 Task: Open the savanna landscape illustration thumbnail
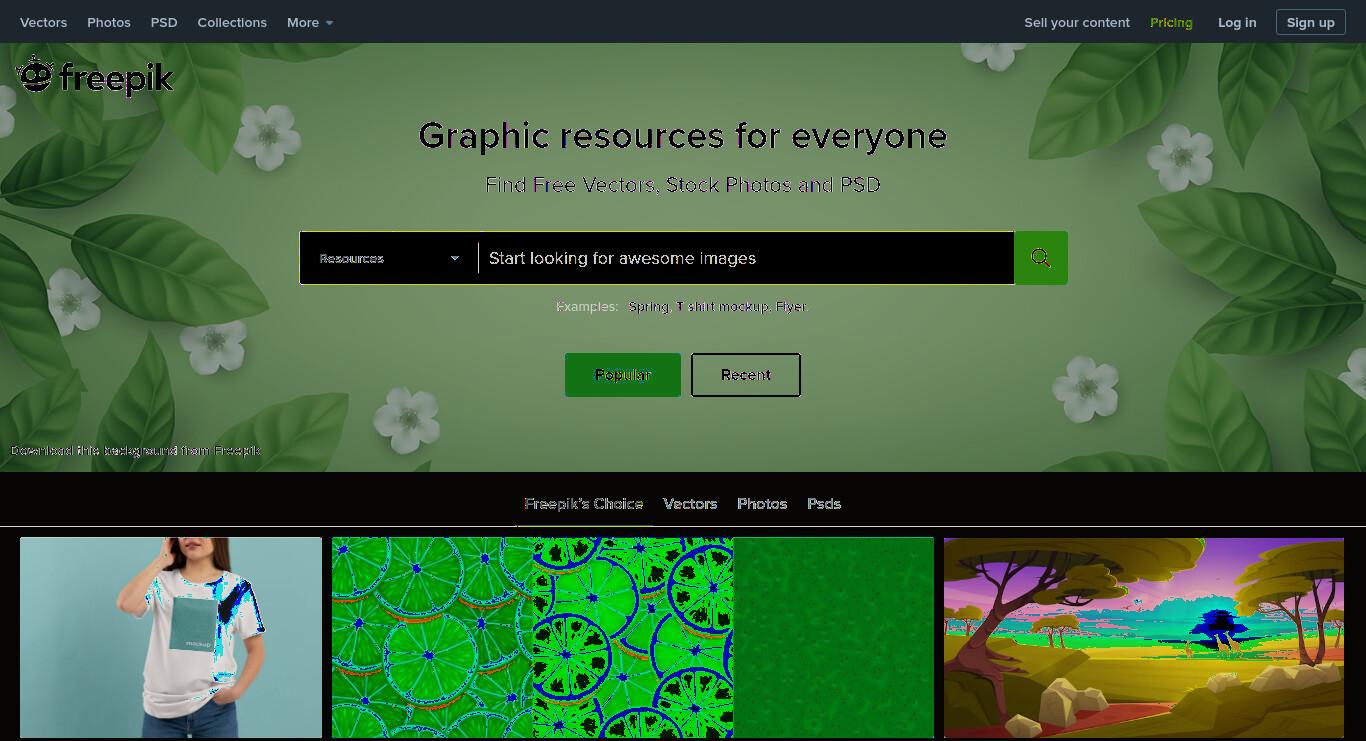tap(1144, 638)
